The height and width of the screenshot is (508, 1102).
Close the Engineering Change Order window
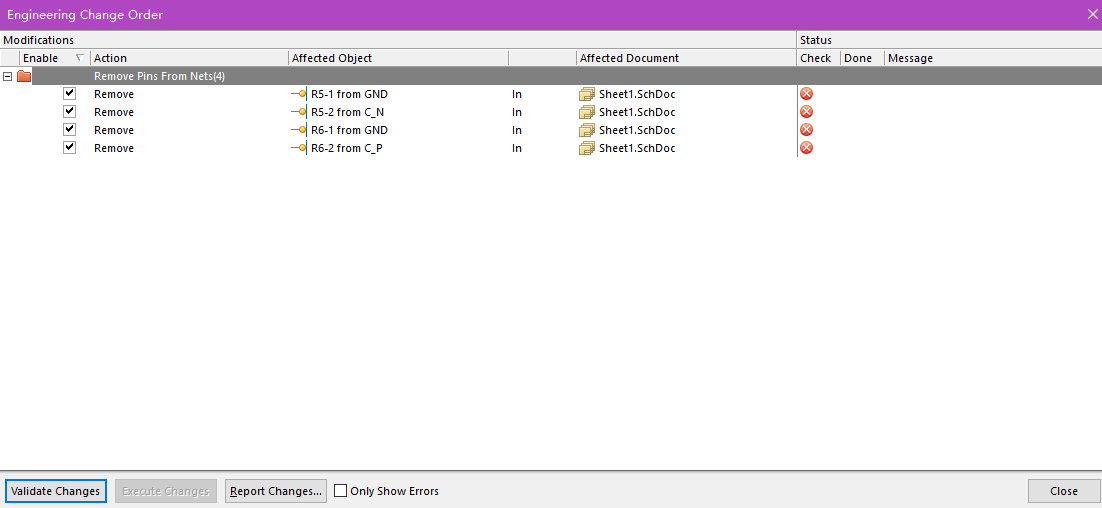tap(1091, 14)
